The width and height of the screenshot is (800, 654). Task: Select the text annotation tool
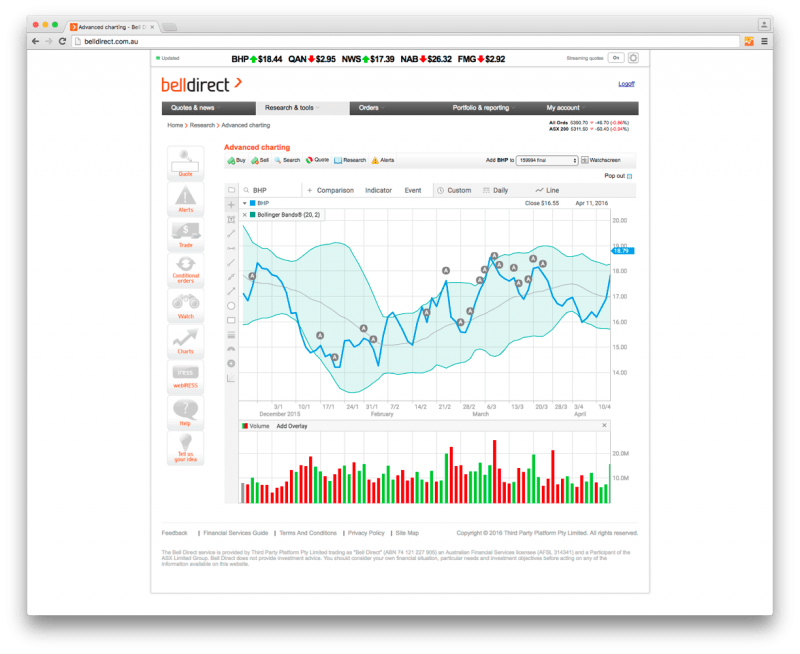pyautogui.click(x=231, y=219)
